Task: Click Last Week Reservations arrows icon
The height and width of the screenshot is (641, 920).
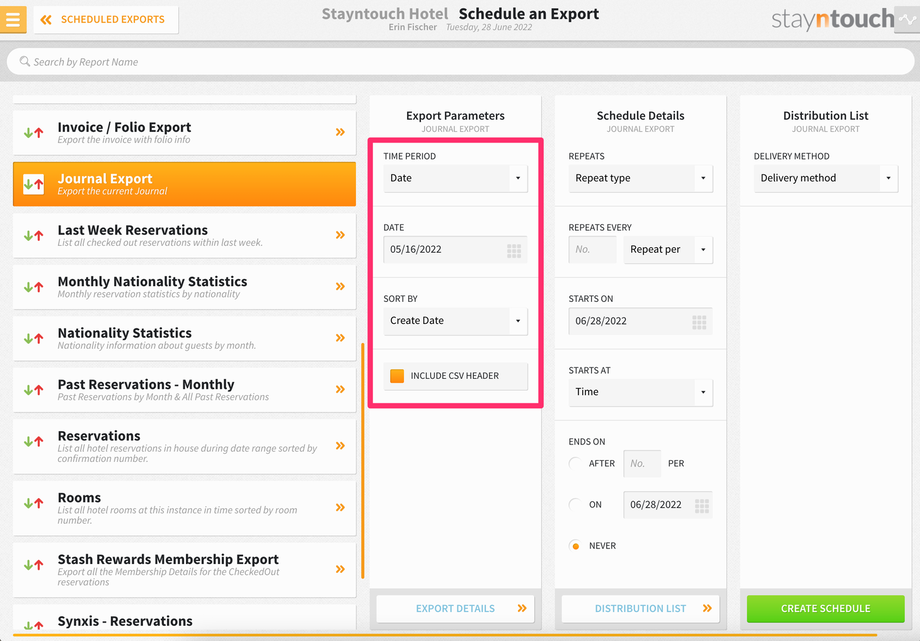Action: [x=33, y=235]
